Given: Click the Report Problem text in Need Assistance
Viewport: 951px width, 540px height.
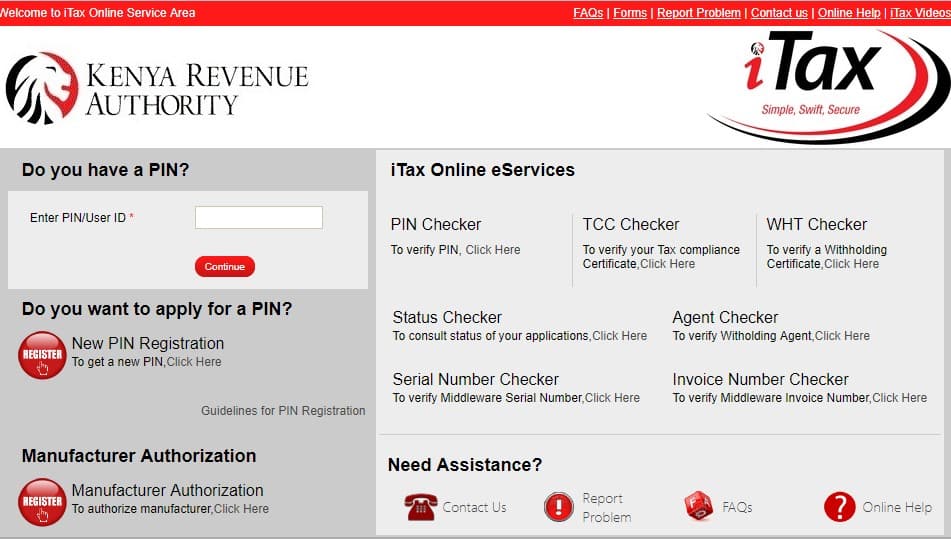Looking at the screenshot, I should (x=607, y=508).
